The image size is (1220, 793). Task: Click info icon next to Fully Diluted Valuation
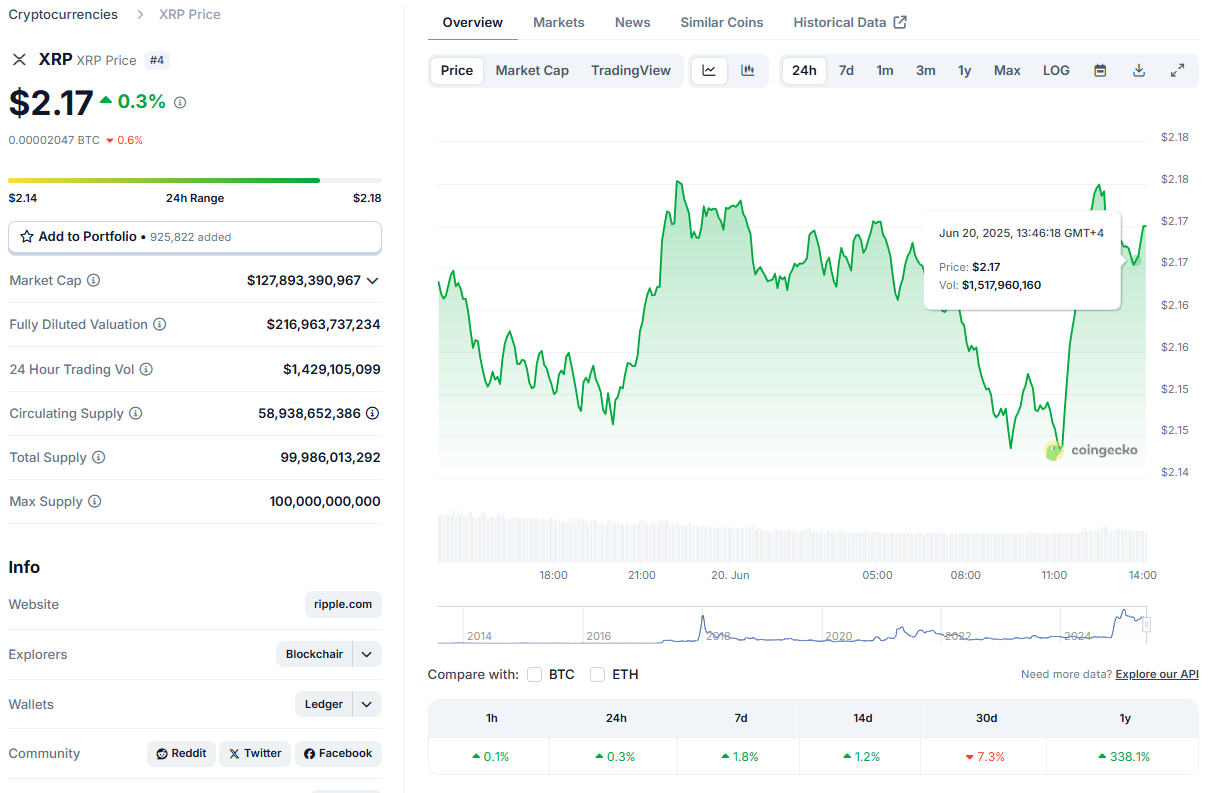coord(160,325)
